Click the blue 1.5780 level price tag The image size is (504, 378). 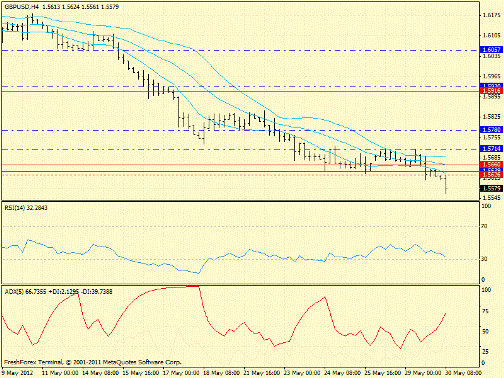pos(491,130)
